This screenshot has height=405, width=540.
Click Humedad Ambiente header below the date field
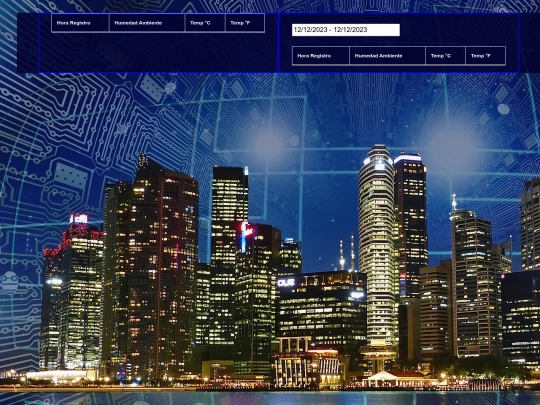click(x=387, y=56)
